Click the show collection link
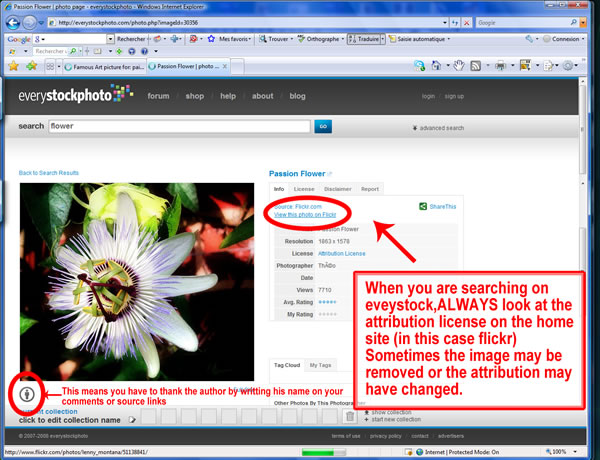600x460 pixels. point(388,412)
